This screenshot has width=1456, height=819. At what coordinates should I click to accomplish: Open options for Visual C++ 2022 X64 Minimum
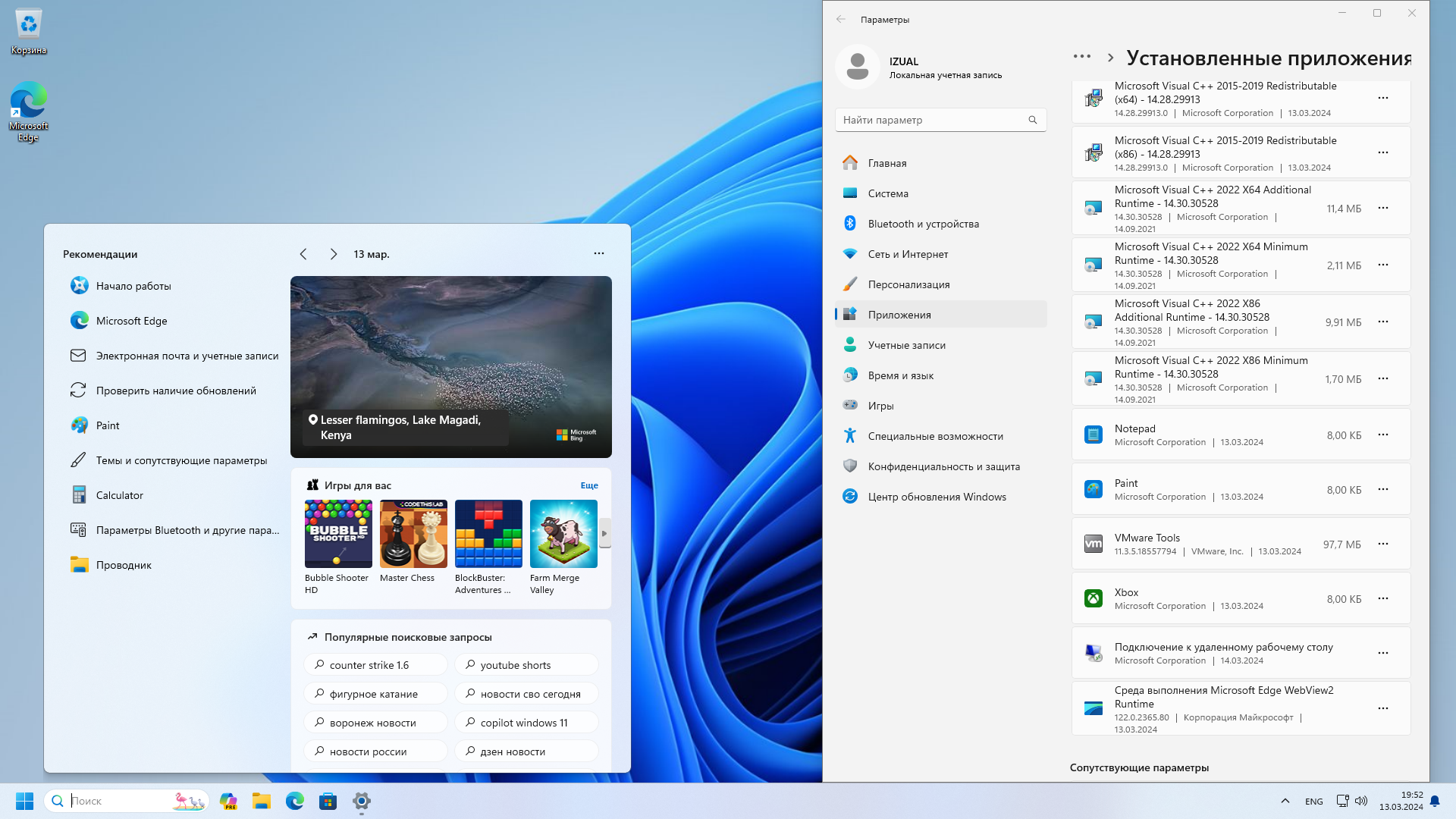click(x=1383, y=265)
